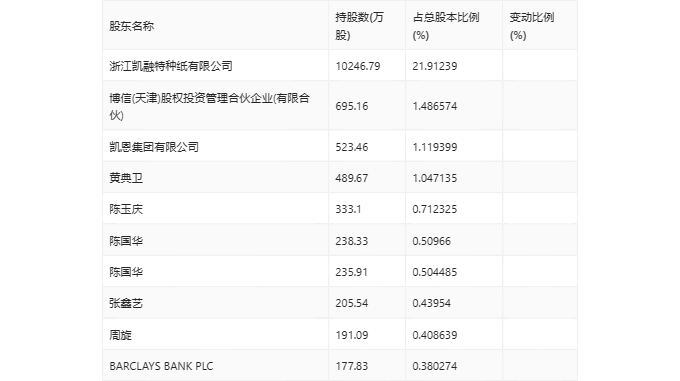
Task: Select shareholder 浙江凯融特种纸有限公司
Action: 171,66
